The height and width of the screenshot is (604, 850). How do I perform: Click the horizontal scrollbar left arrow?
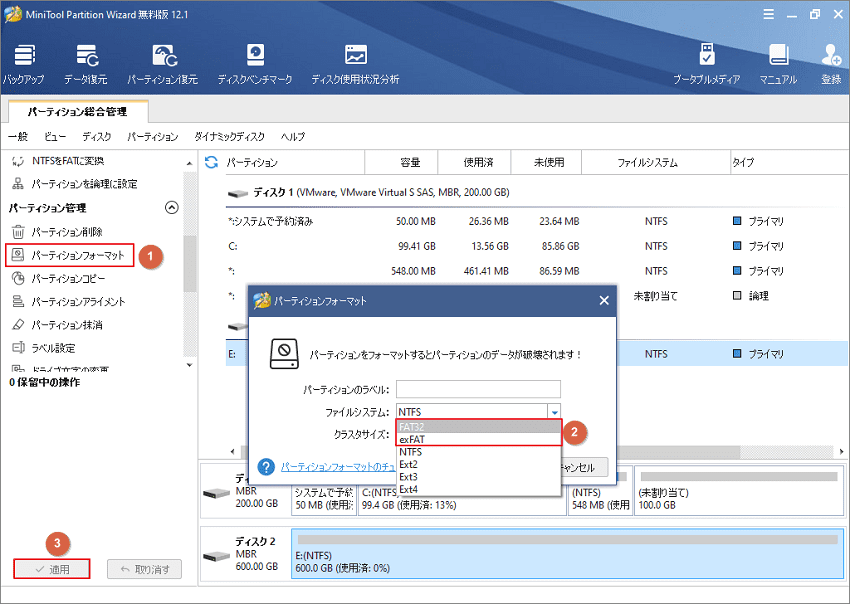tap(233, 451)
